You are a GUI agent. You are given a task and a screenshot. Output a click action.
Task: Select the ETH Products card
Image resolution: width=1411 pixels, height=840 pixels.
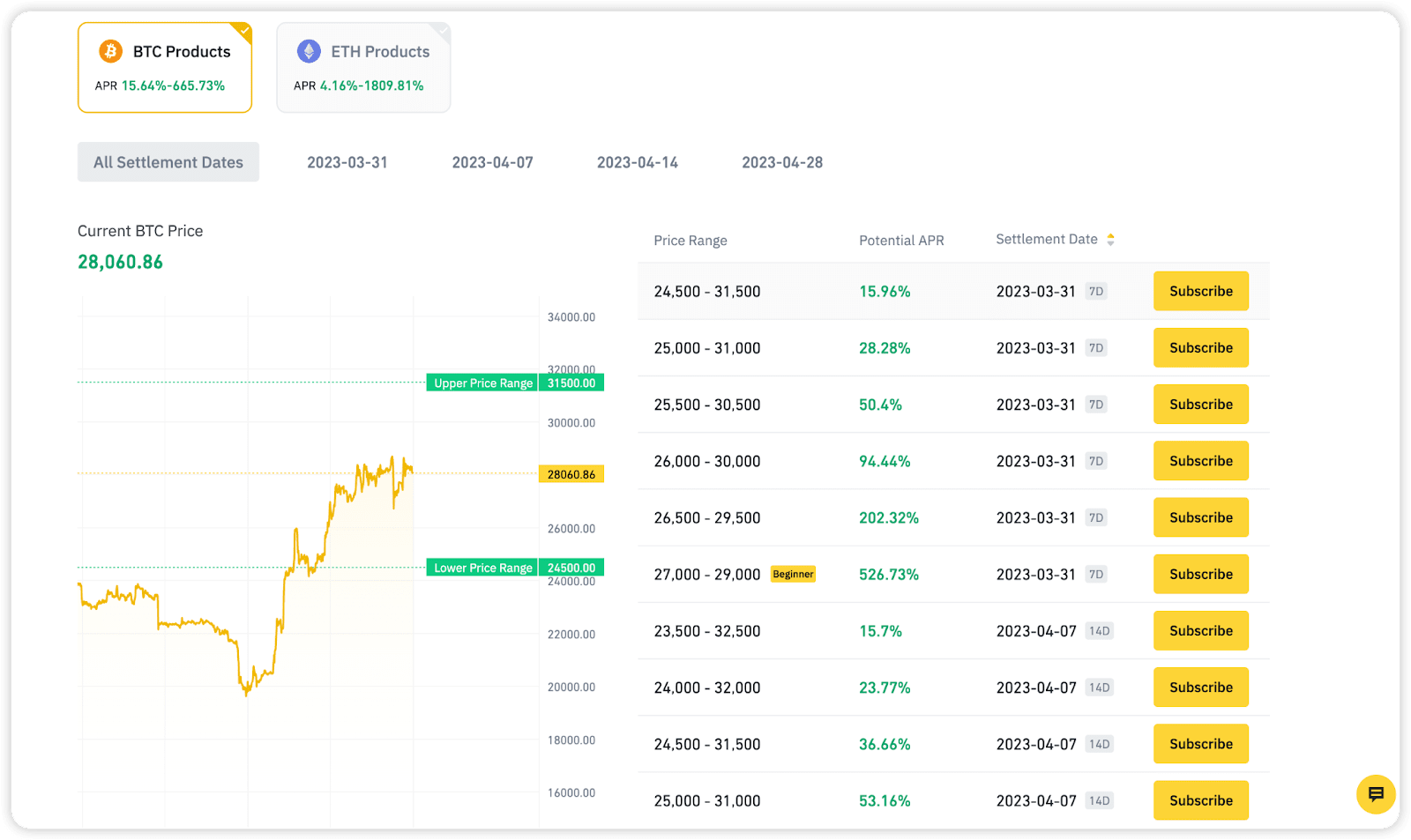pos(363,68)
